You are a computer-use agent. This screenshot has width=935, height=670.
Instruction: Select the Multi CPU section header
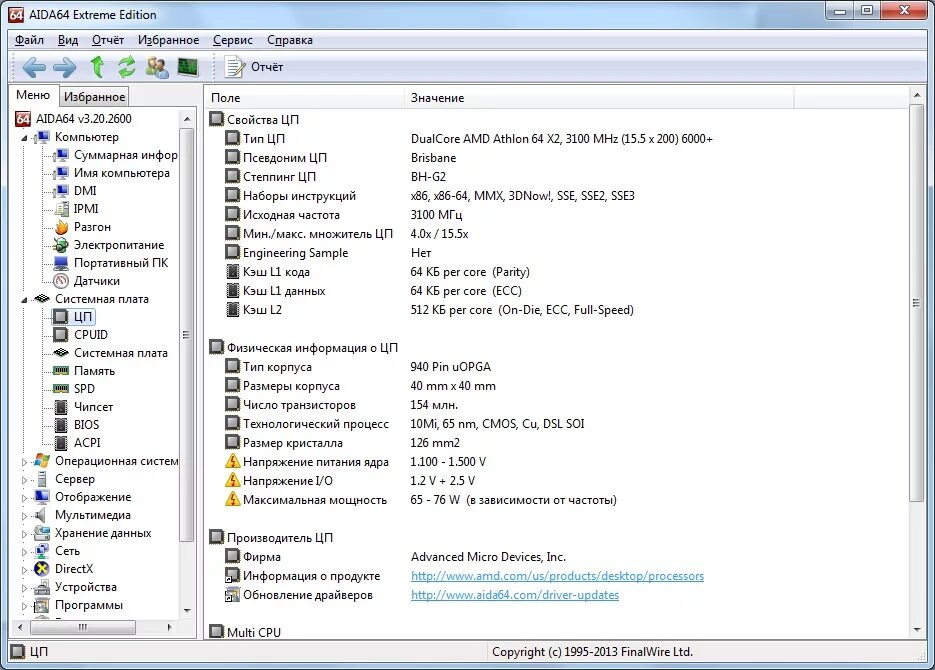[245, 632]
